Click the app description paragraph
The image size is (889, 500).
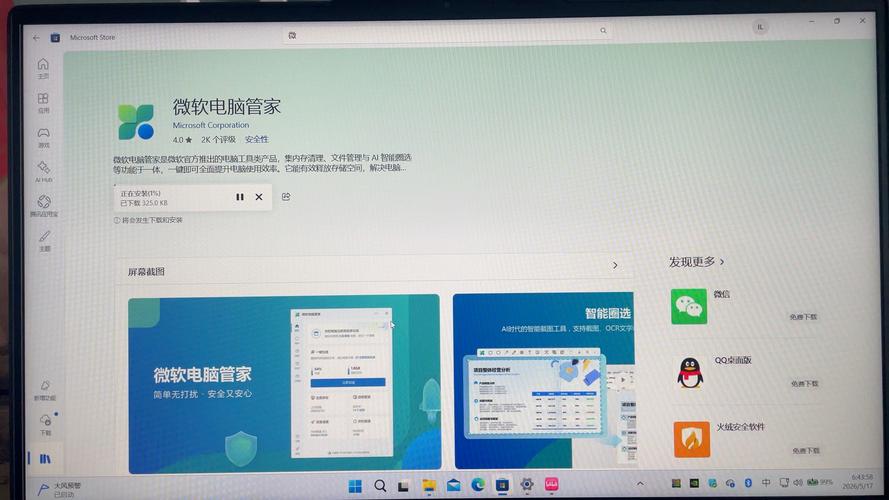click(262, 163)
